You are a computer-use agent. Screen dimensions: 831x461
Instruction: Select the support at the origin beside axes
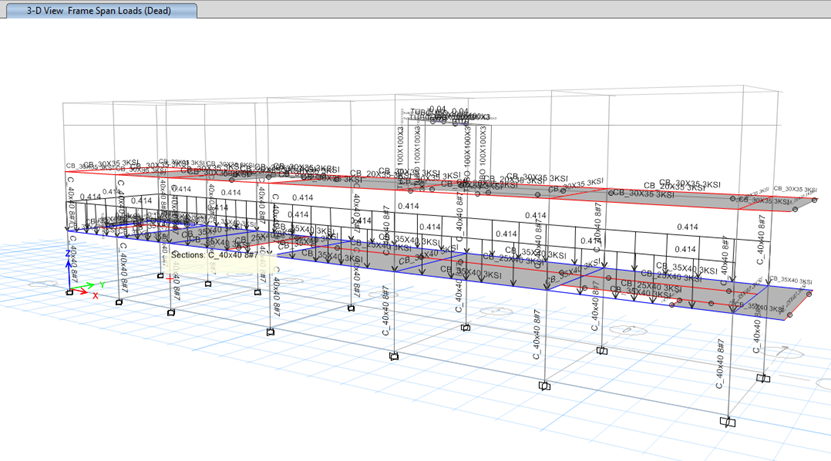69,292
